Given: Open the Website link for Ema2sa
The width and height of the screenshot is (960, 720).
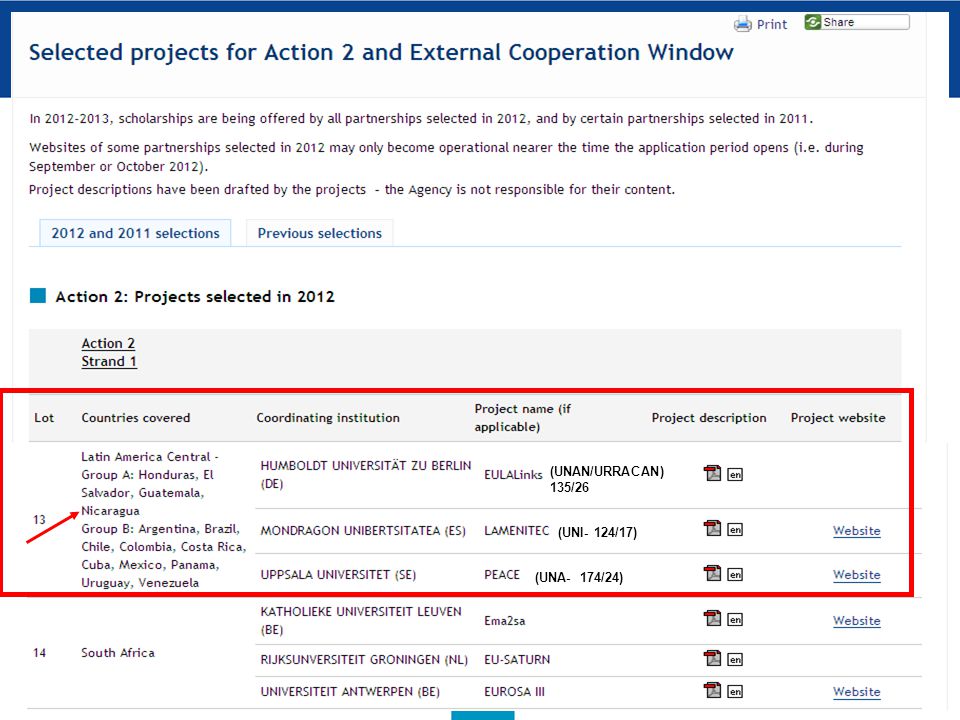Looking at the screenshot, I should (x=857, y=621).
